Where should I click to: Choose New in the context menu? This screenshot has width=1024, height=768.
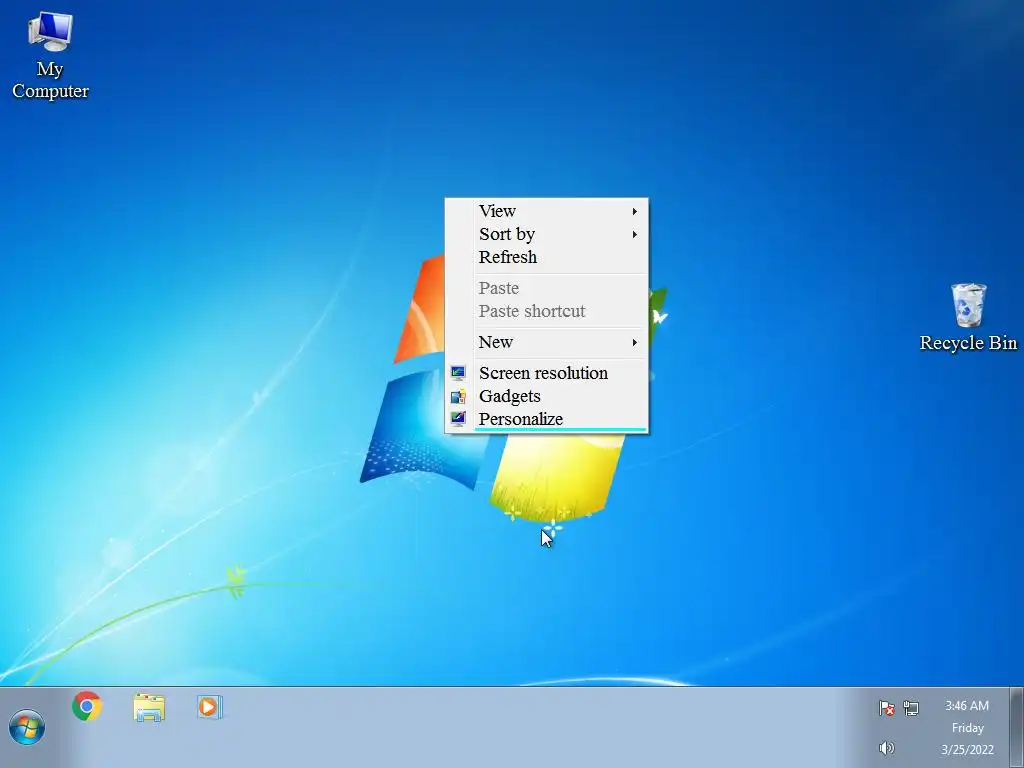coord(547,342)
